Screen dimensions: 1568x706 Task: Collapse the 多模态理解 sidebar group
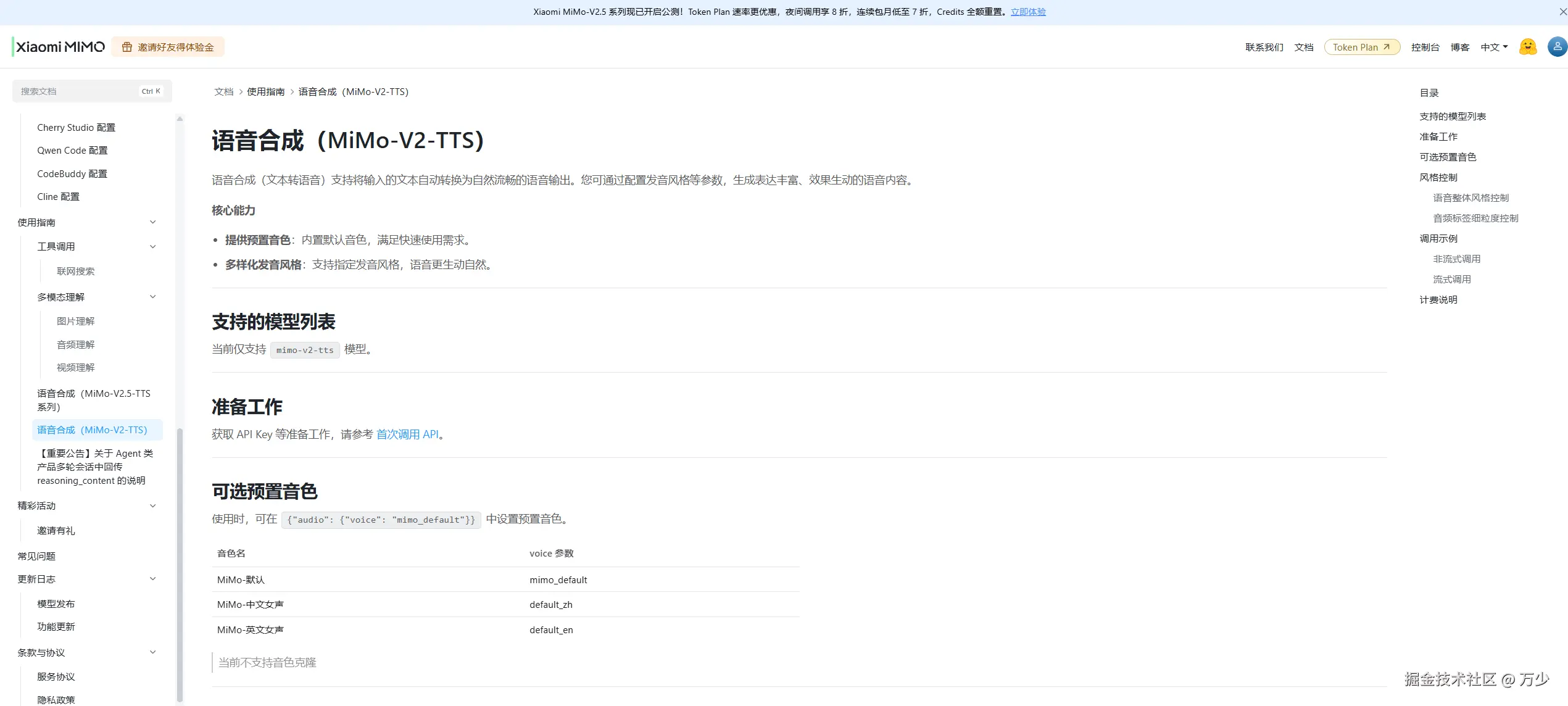pos(153,297)
